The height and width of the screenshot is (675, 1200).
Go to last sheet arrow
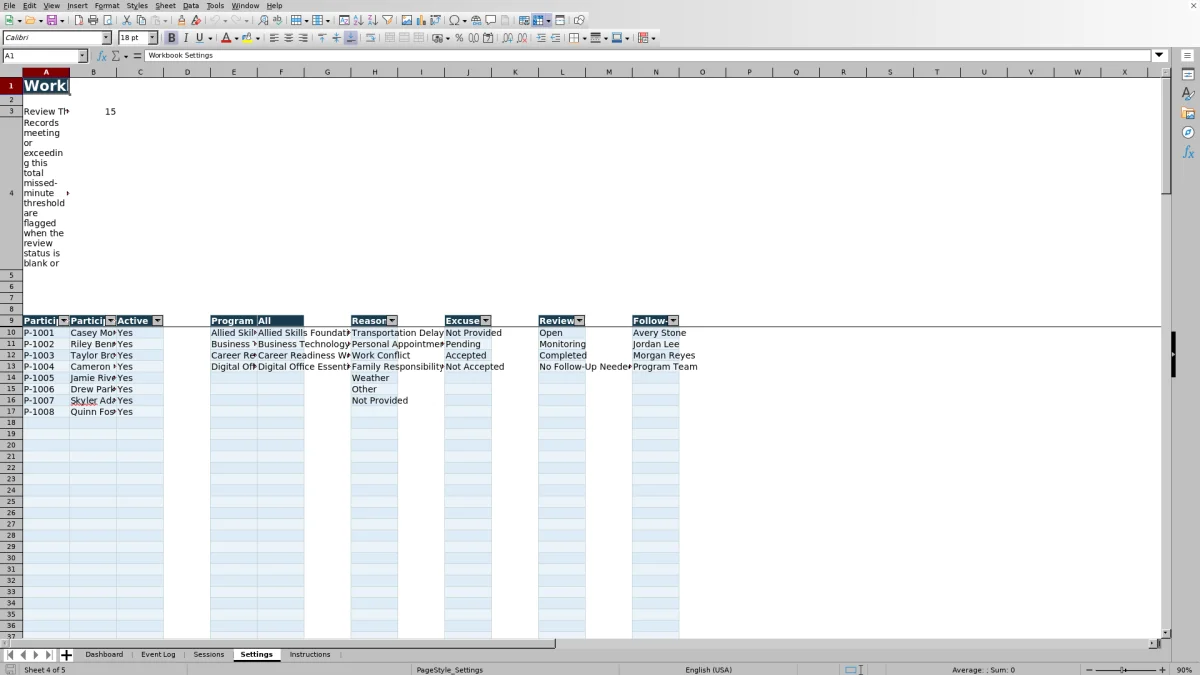coord(49,655)
